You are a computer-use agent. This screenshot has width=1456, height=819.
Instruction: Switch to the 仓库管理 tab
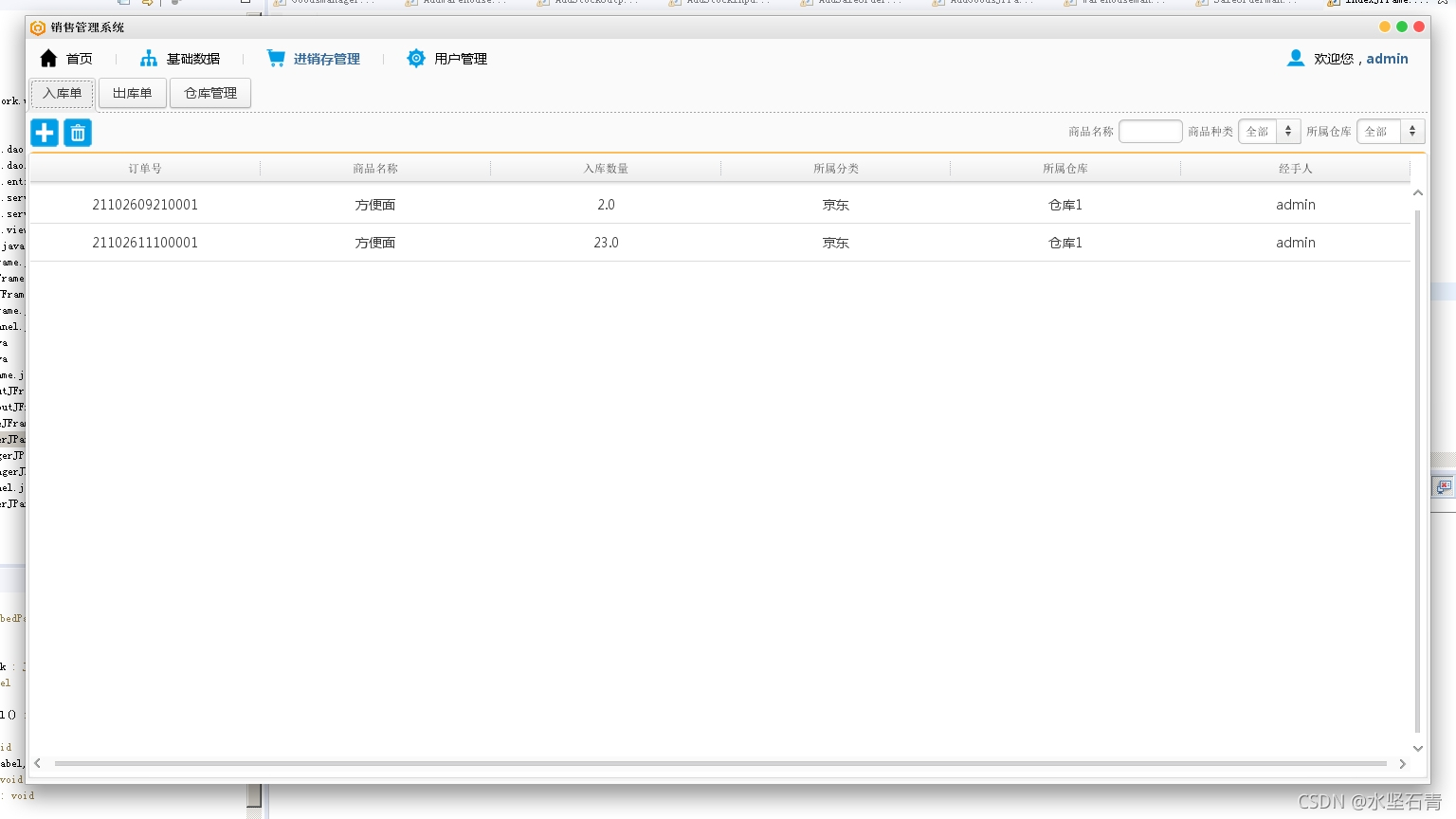coord(210,93)
